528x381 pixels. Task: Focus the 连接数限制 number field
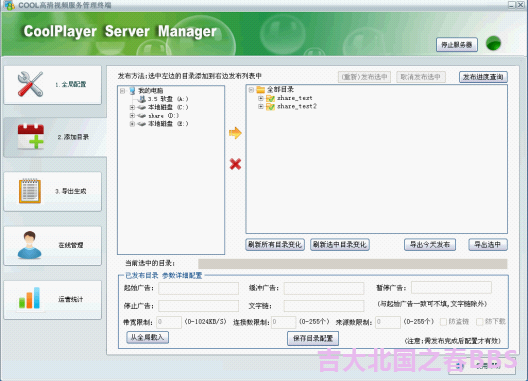(x=284, y=322)
